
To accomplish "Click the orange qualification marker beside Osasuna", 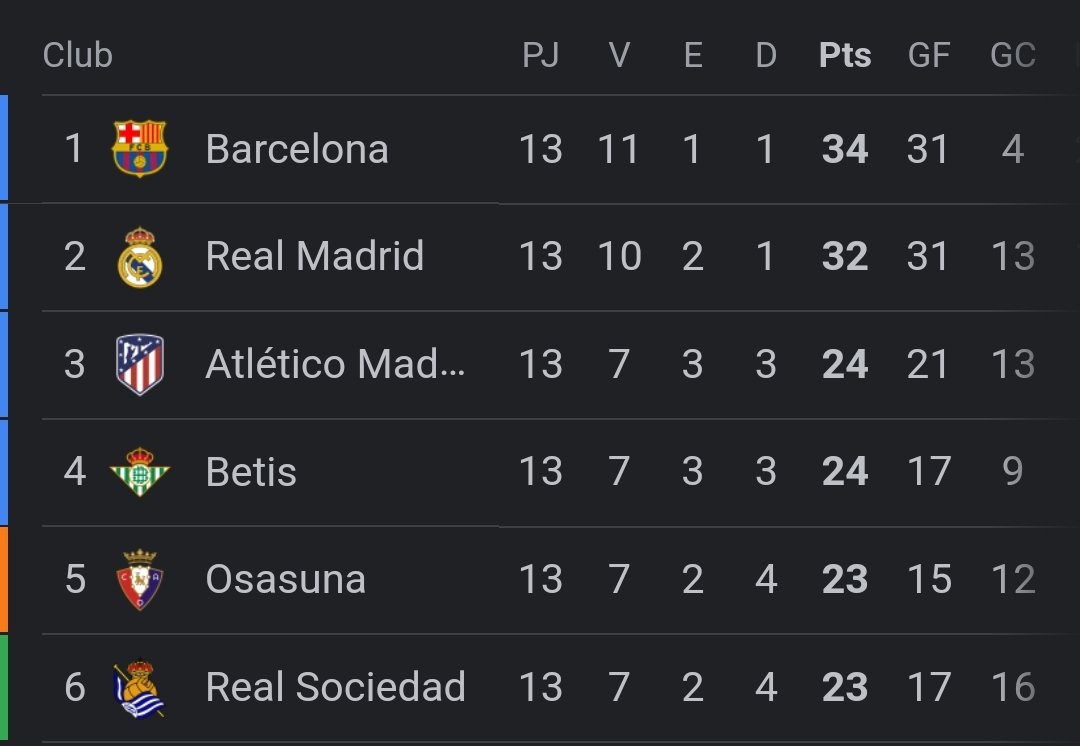I will click(4, 580).
